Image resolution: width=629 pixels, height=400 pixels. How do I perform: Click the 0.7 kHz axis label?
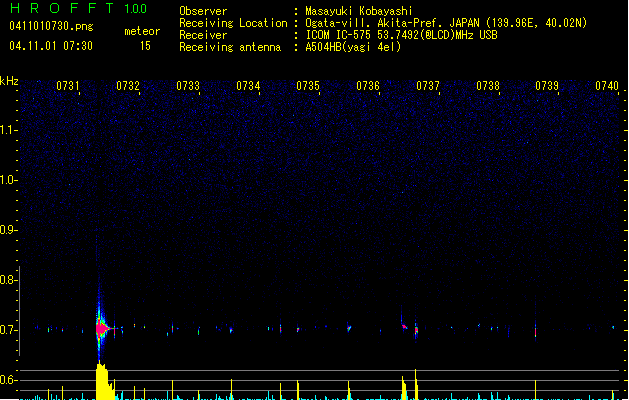(x=8, y=330)
